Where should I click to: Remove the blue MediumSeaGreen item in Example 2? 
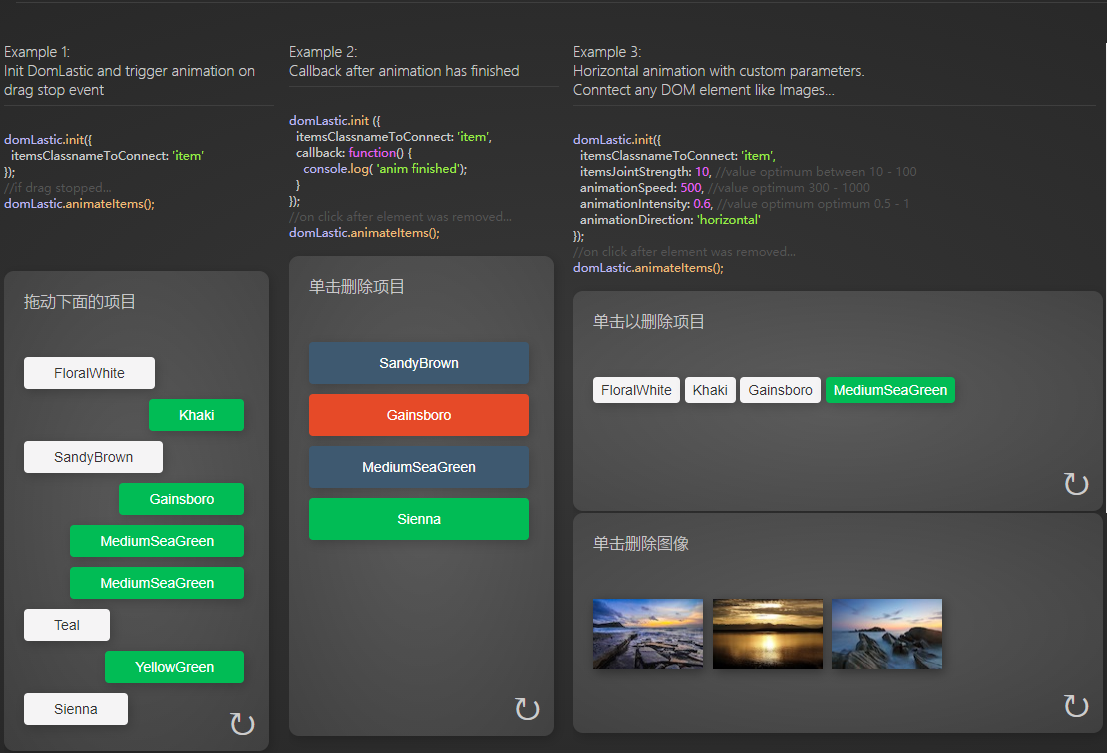tap(419, 467)
